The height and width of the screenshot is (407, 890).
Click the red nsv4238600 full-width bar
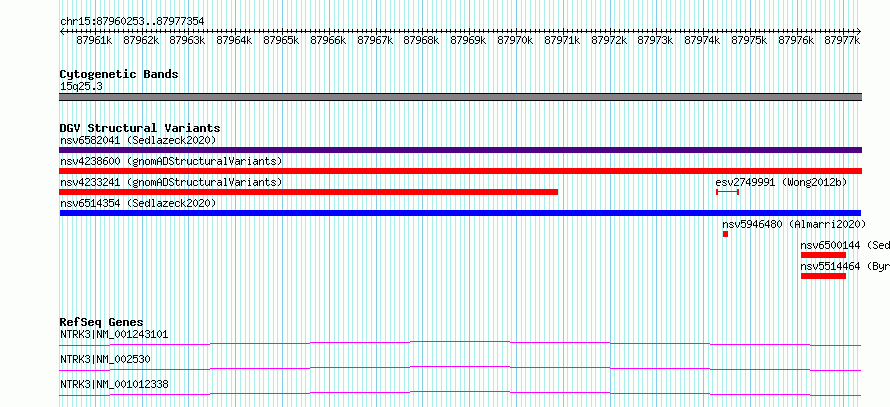(460, 171)
